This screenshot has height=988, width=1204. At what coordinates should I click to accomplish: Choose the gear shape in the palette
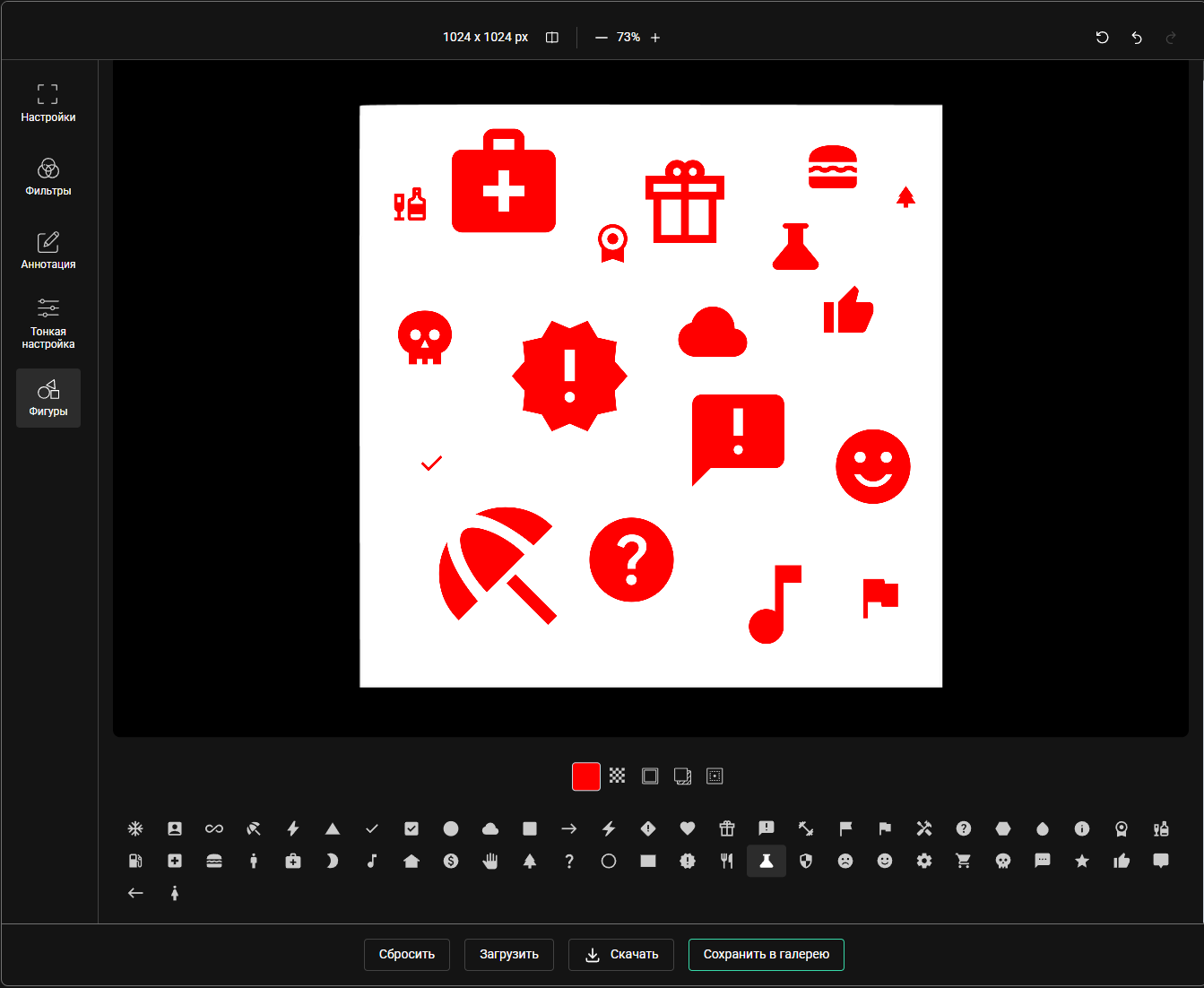point(924,861)
